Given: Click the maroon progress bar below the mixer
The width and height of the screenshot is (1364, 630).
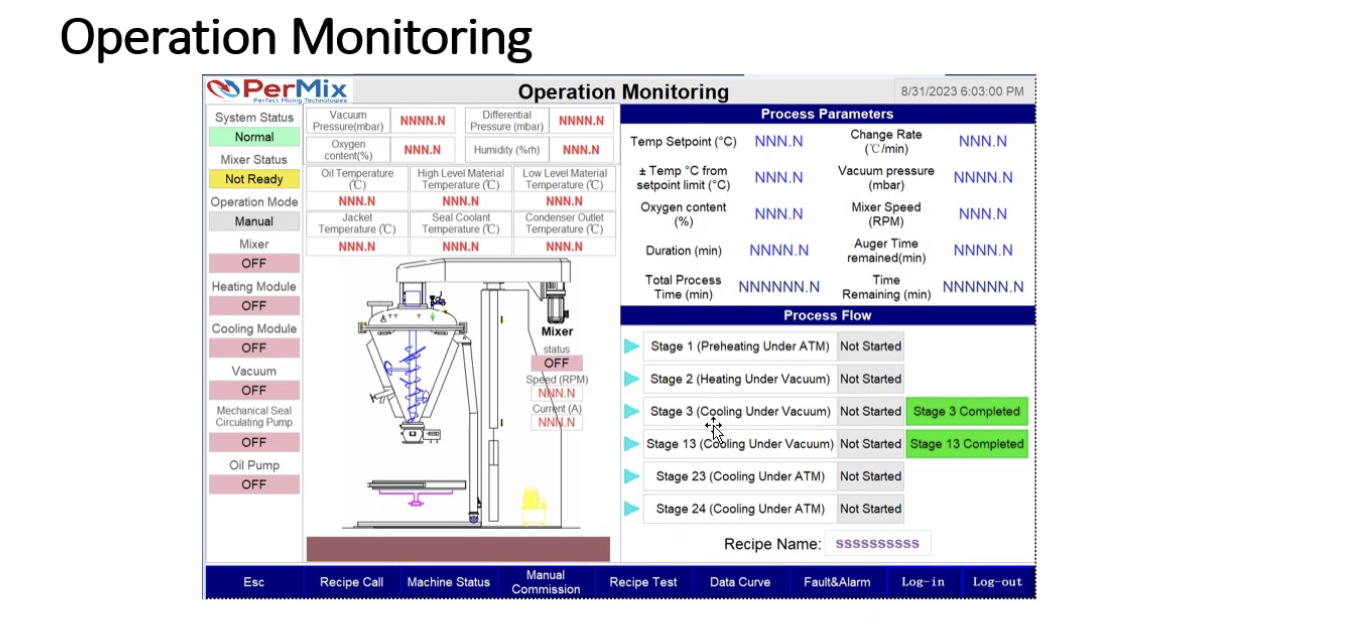Looking at the screenshot, I should click(x=459, y=548).
